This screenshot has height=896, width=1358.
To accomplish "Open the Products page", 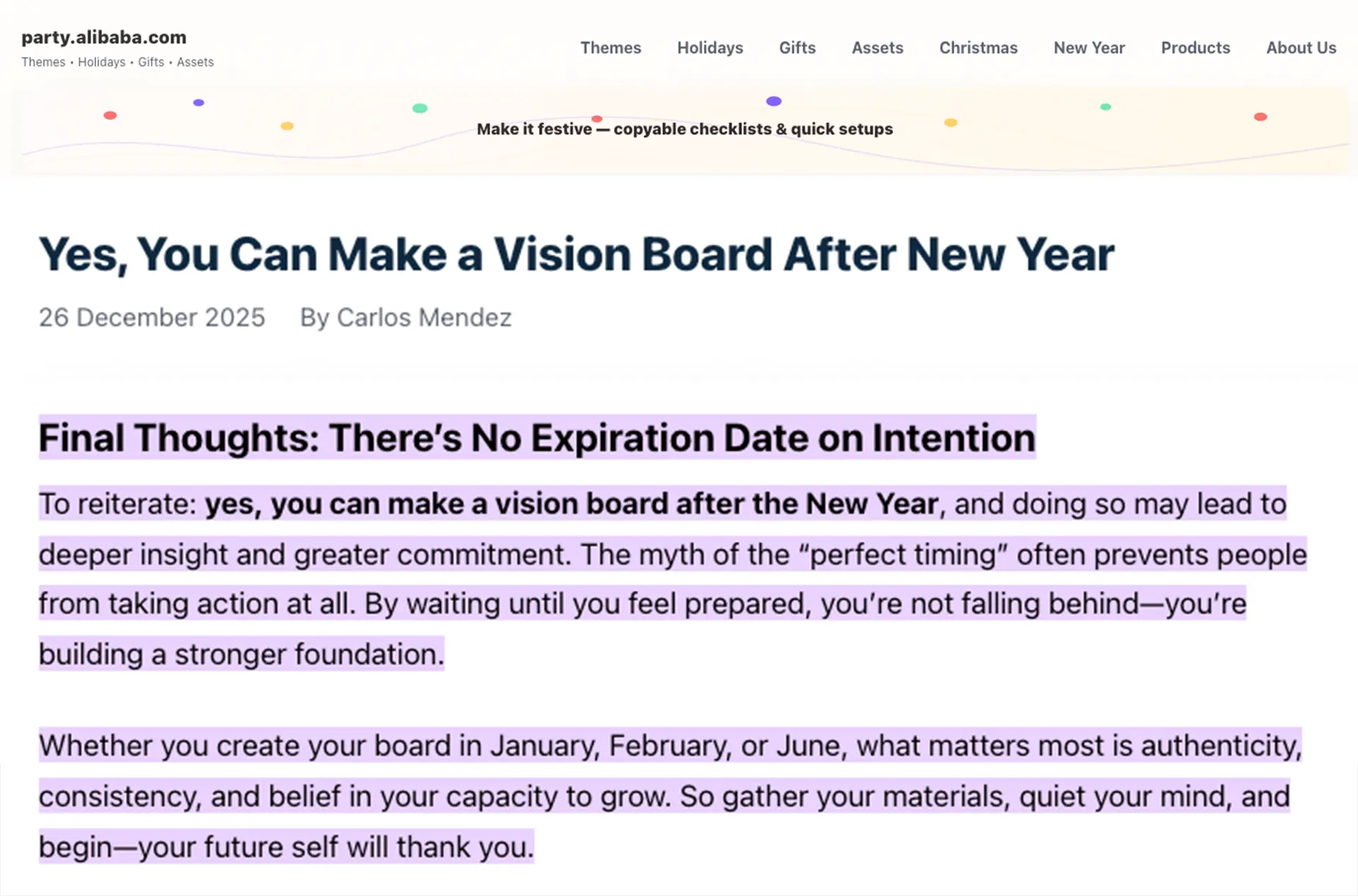I will (1195, 48).
